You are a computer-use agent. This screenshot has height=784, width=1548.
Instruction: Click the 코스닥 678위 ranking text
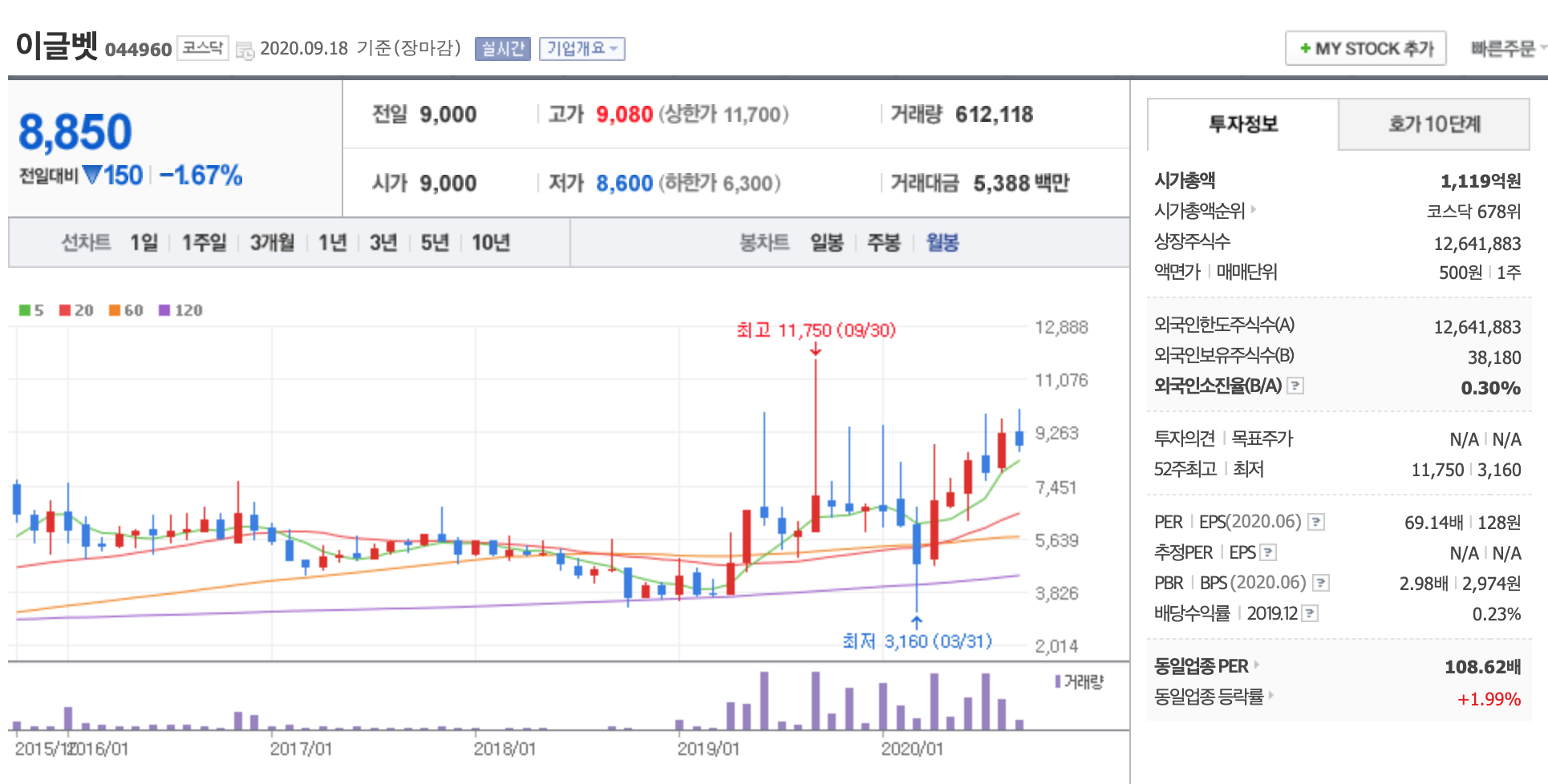[1473, 211]
